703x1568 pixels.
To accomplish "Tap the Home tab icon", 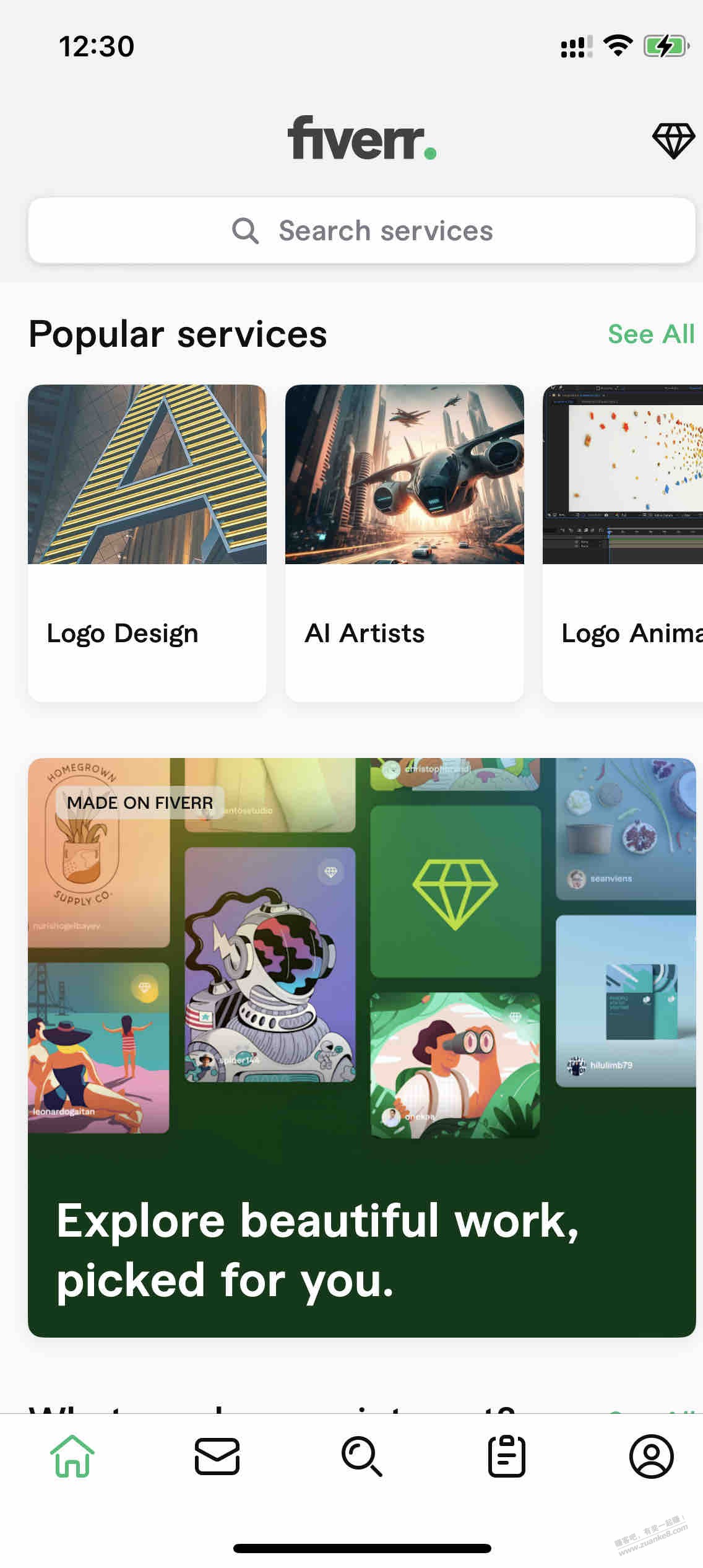I will point(72,1456).
